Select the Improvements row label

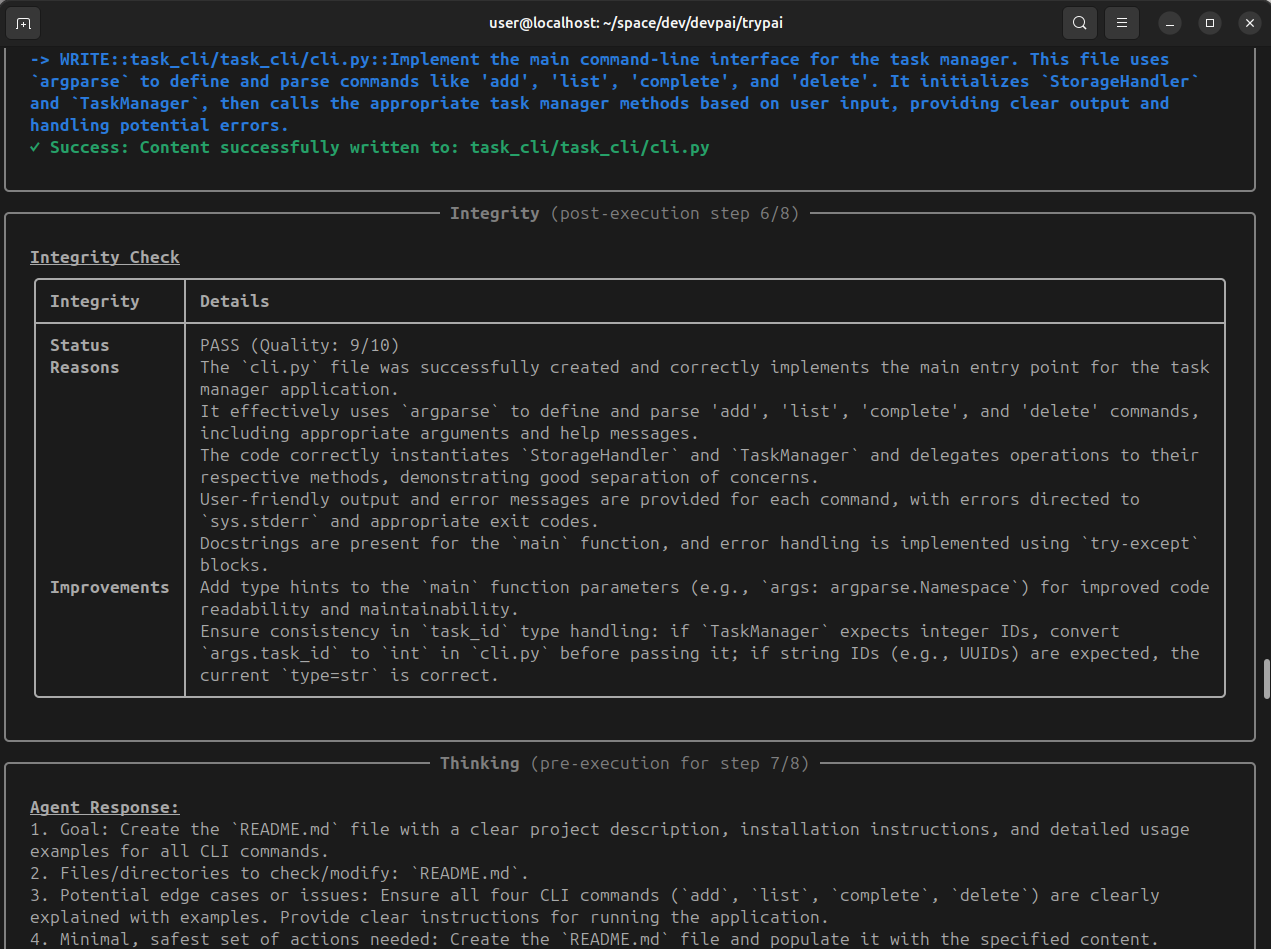click(x=110, y=587)
